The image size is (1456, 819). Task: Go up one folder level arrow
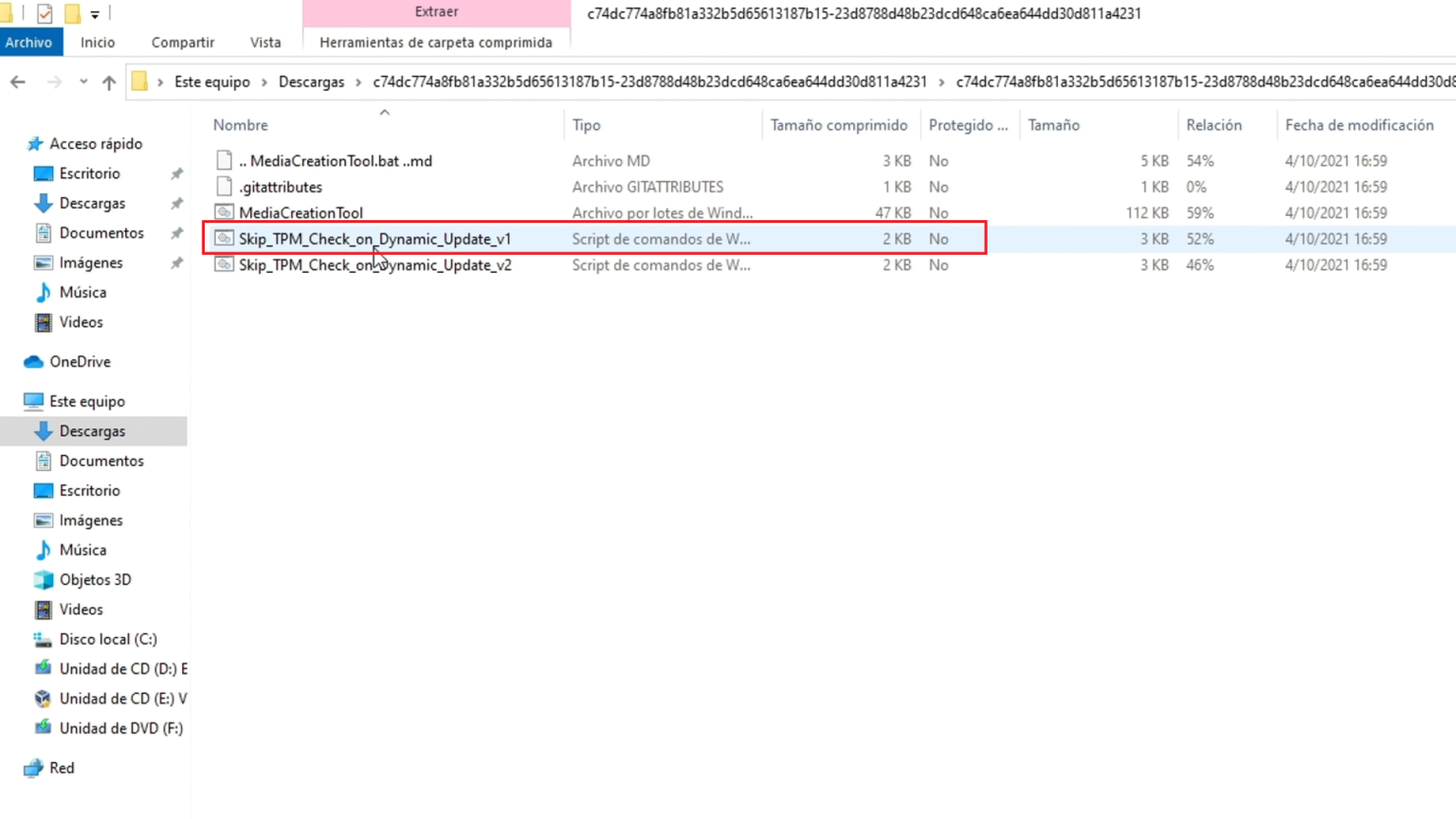point(109,82)
